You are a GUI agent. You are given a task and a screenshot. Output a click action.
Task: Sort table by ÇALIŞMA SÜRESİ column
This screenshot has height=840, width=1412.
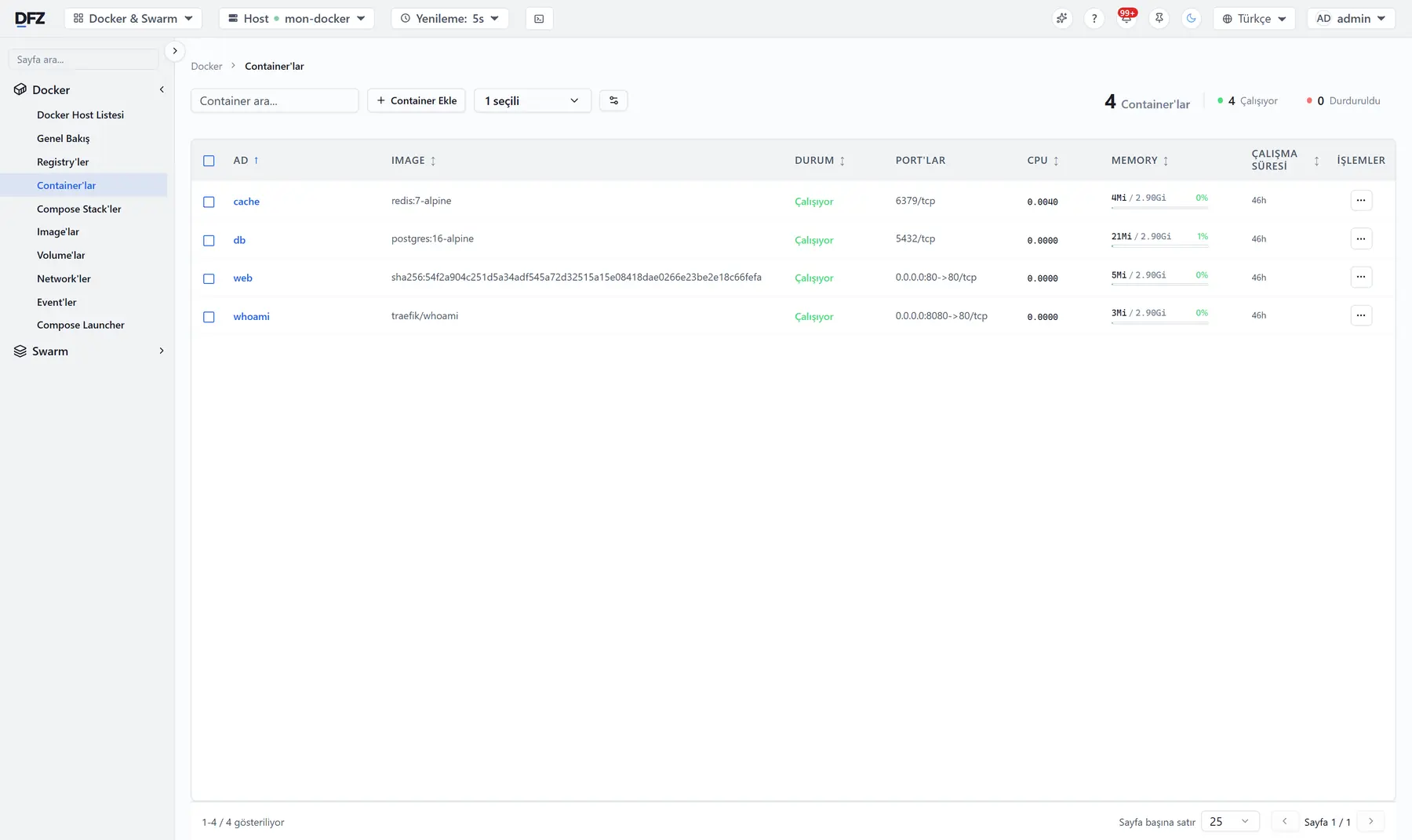click(1316, 161)
